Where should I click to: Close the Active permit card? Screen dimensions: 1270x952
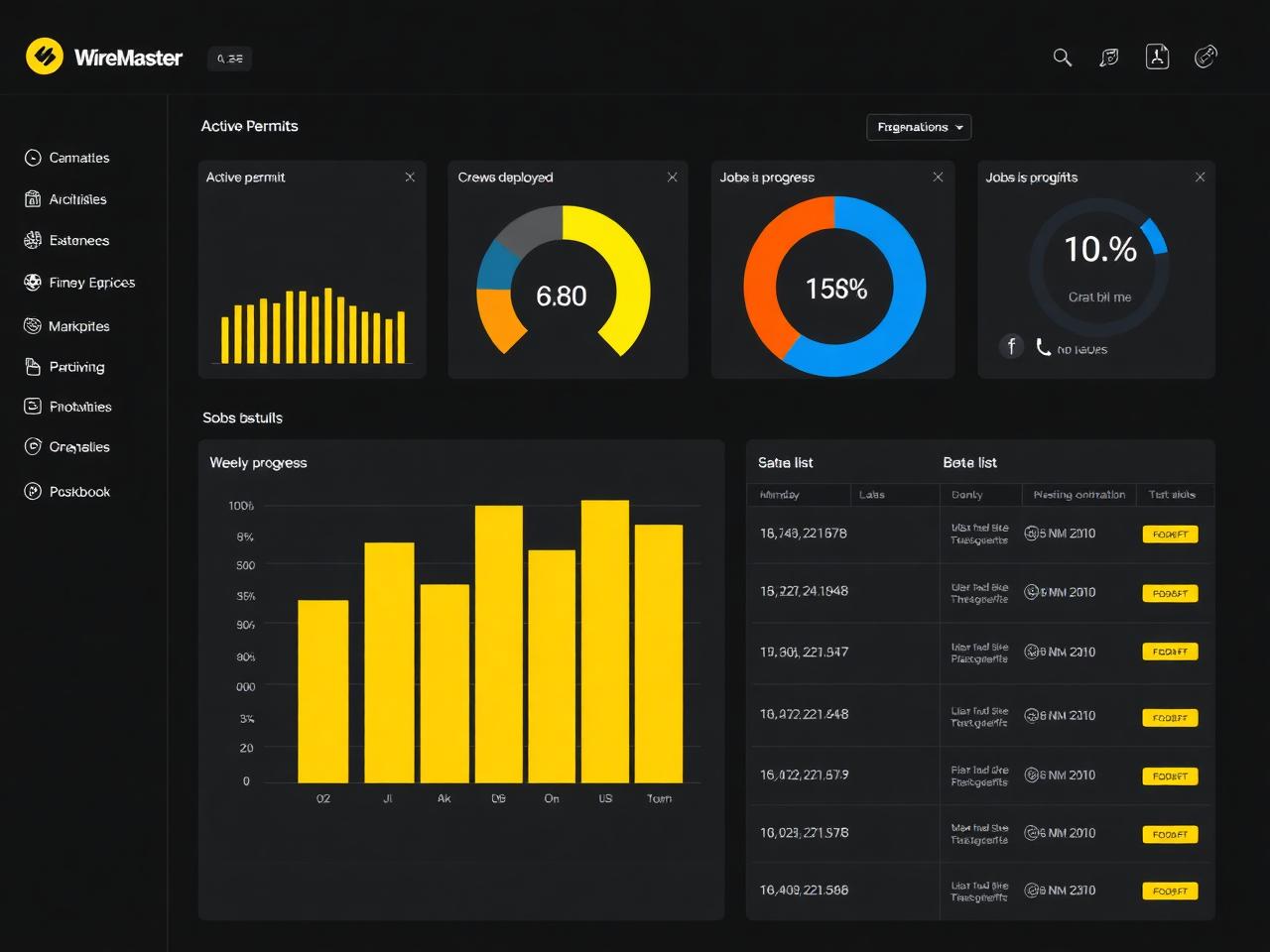click(410, 177)
